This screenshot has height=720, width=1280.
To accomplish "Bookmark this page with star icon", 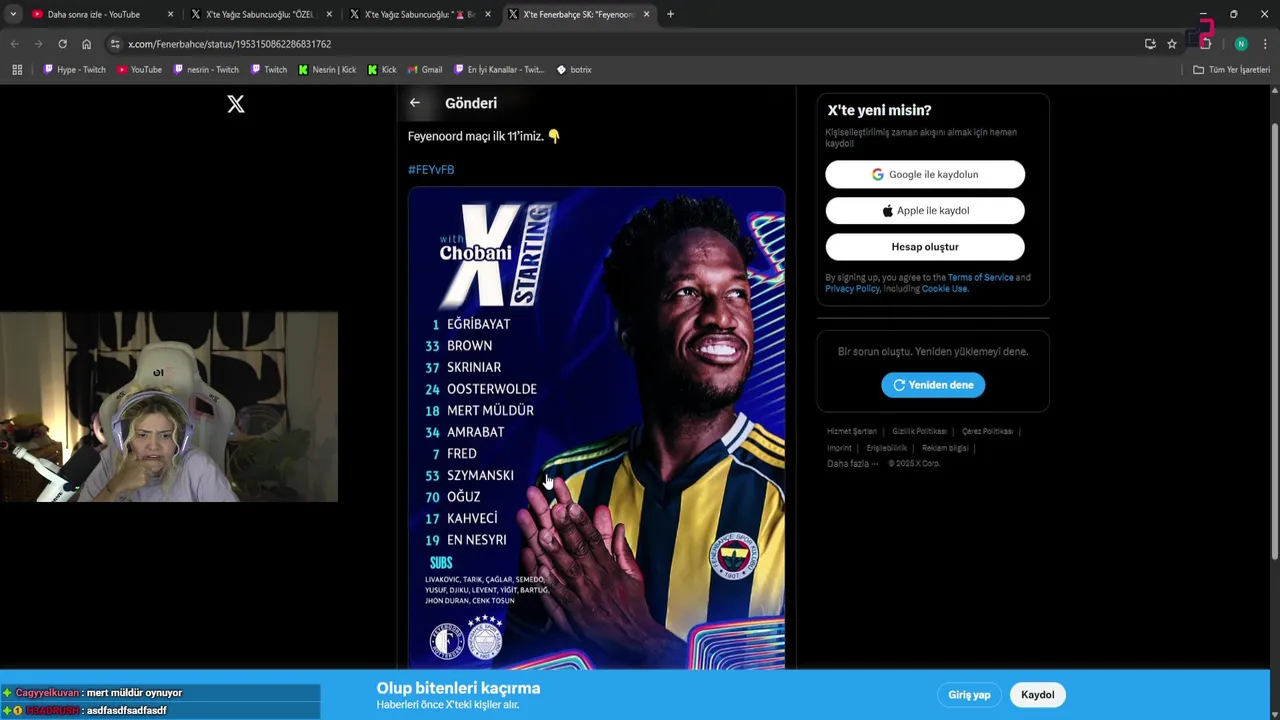I will point(1172,44).
